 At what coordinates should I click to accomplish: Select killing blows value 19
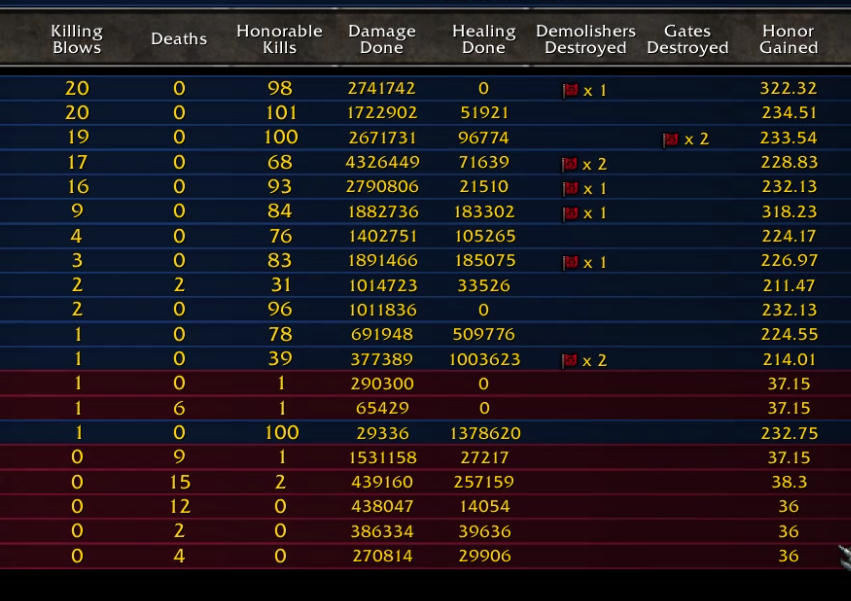(78, 137)
